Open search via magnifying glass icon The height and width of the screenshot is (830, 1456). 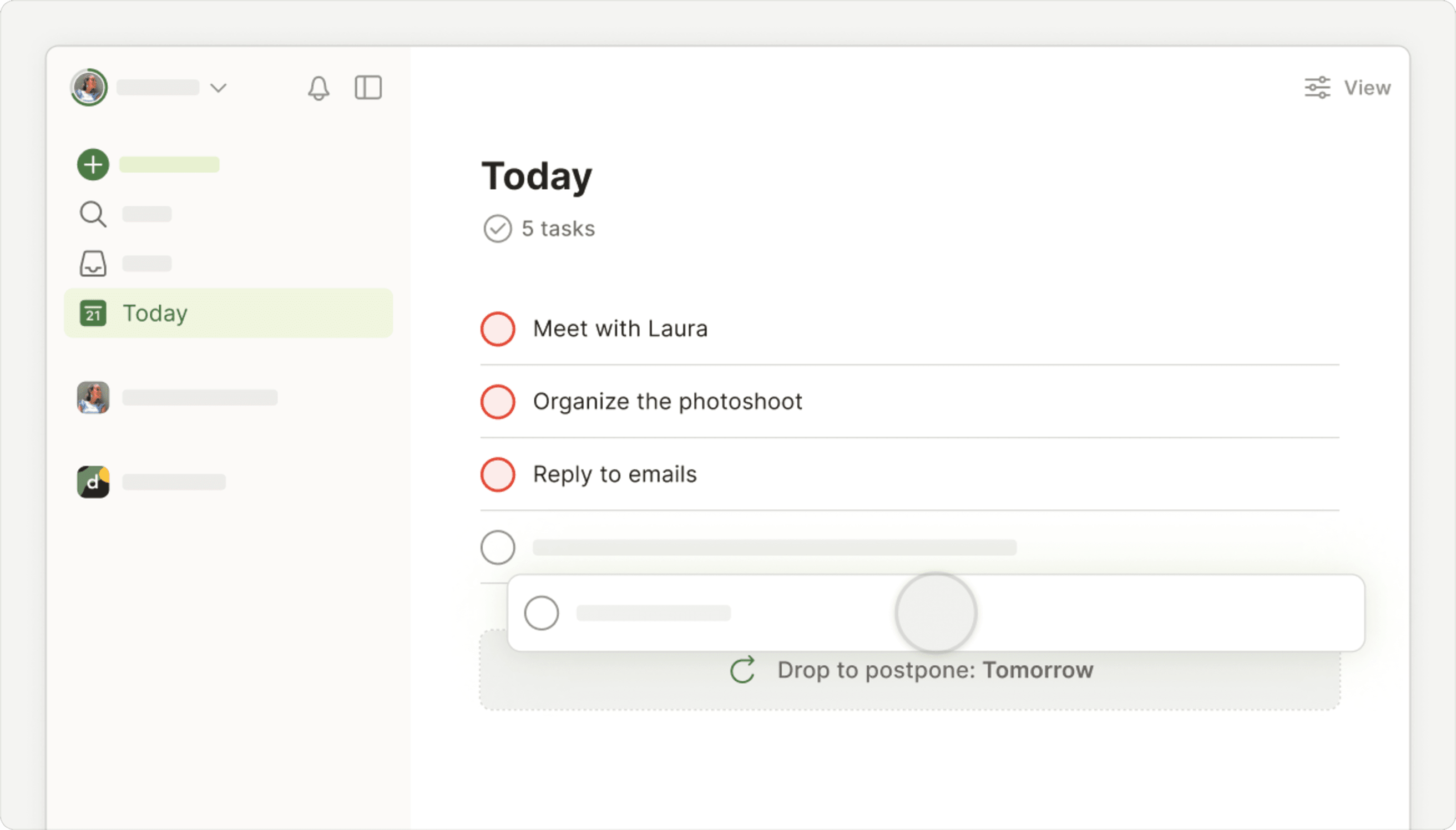[92, 214]
